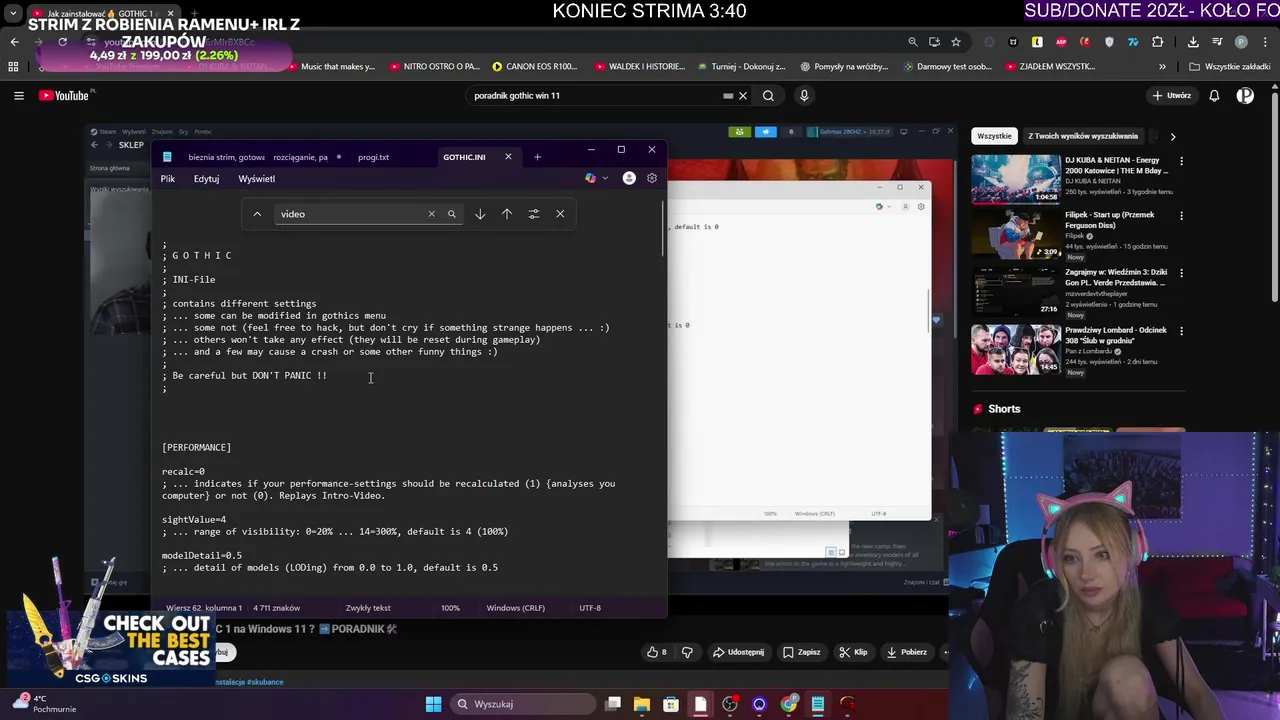The image size is (1280, 720).
Task: Open options menu for Filipek video
Action: point(1181,216)
